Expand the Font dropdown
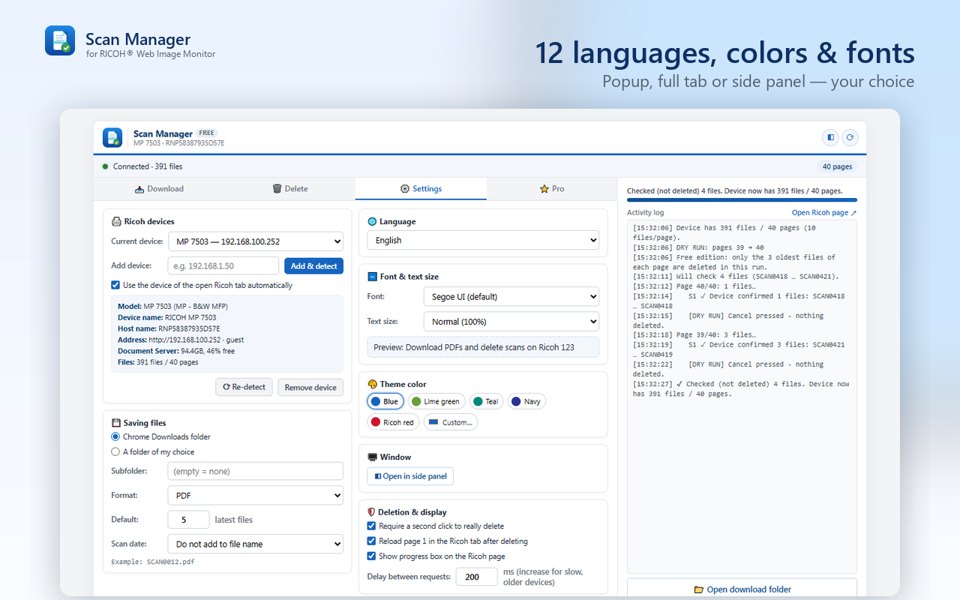Viewport: 960px width, 600px height. tap(511, 296)
